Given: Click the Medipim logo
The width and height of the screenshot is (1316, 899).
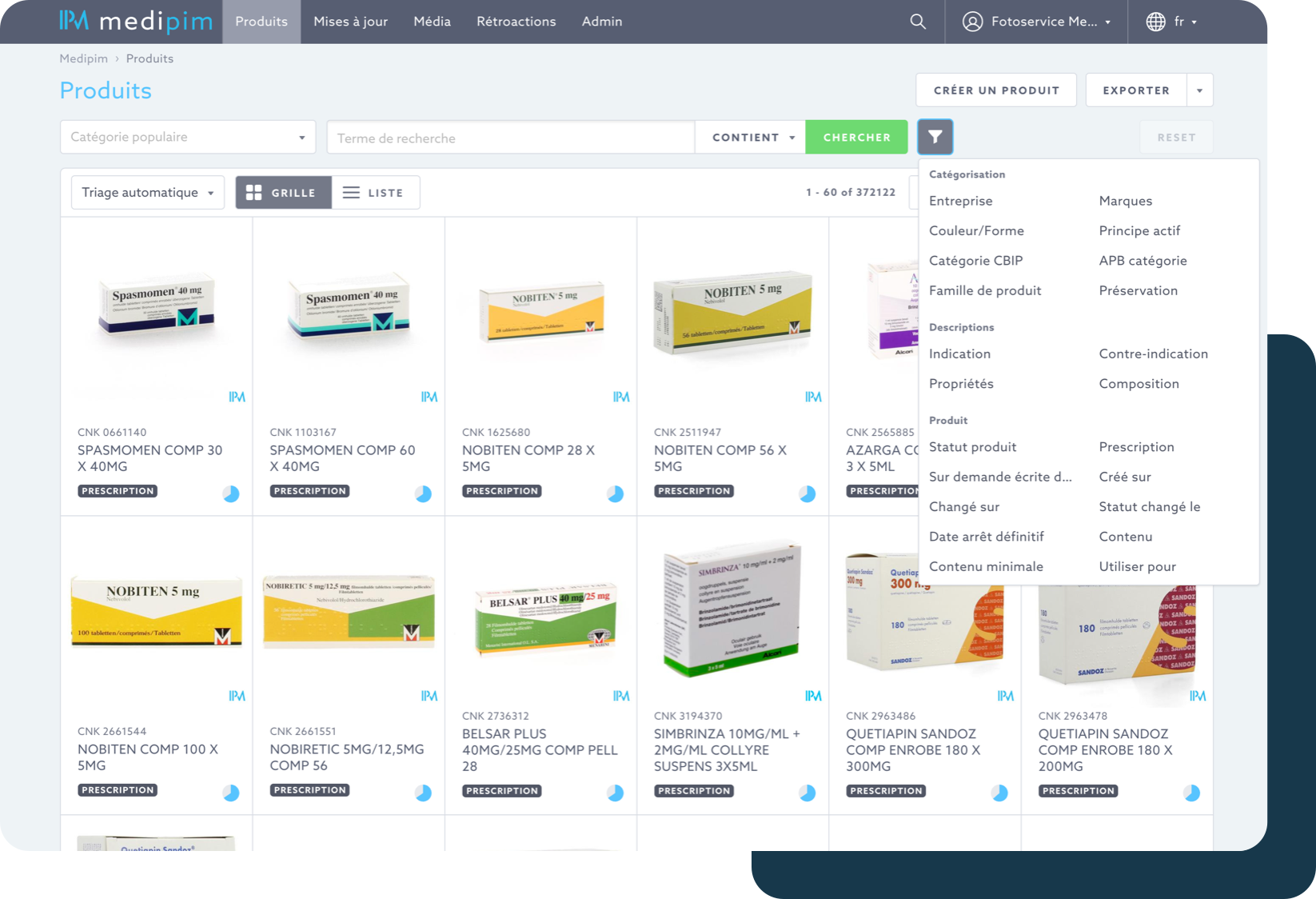Looking at the screenshot, I should (x=136, y=22).
